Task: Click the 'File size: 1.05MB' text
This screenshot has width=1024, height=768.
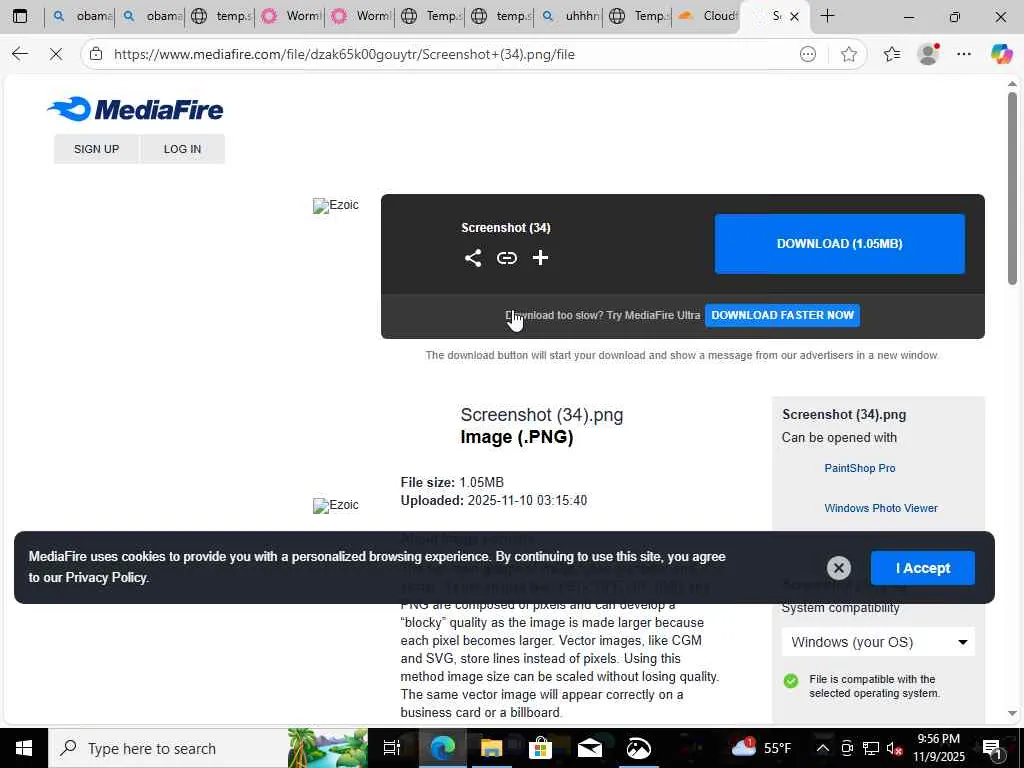Action: click(452, 482)
